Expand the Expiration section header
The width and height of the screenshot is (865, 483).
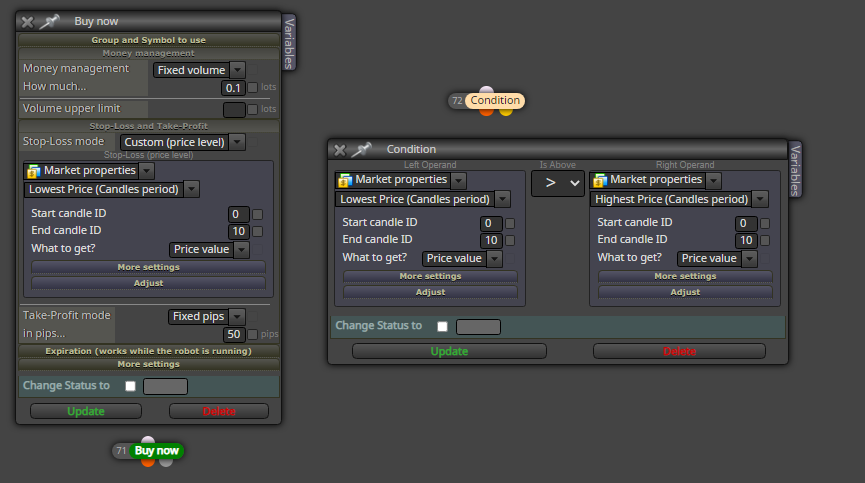pos(148,351)
